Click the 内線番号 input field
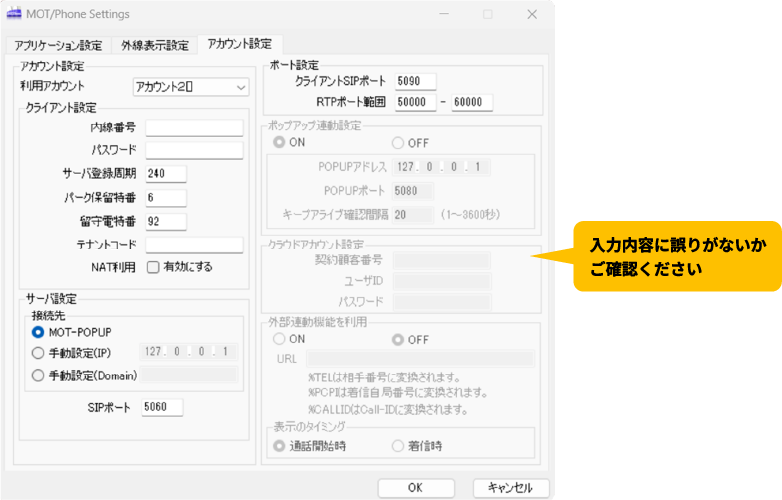 pos(194,128)
